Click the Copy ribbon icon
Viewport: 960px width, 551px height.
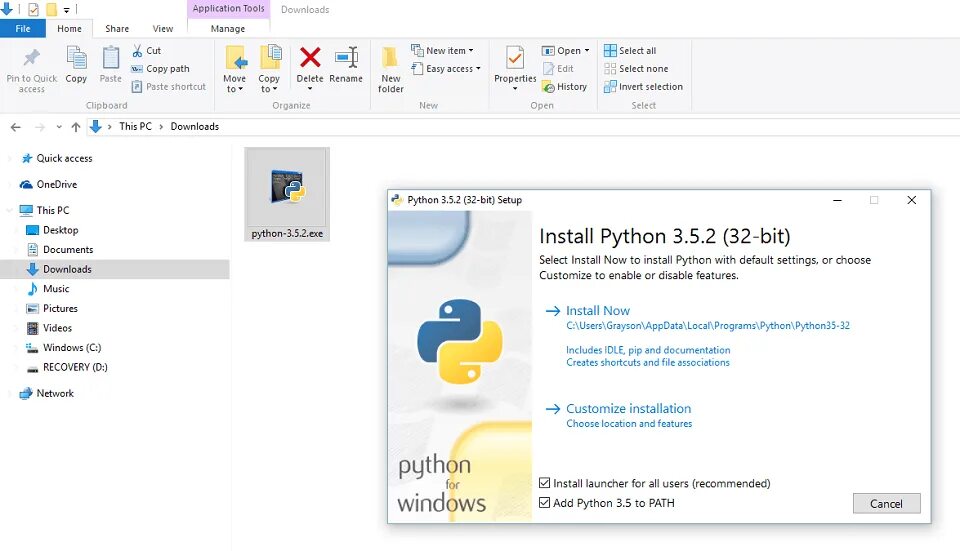click(77, 58)
